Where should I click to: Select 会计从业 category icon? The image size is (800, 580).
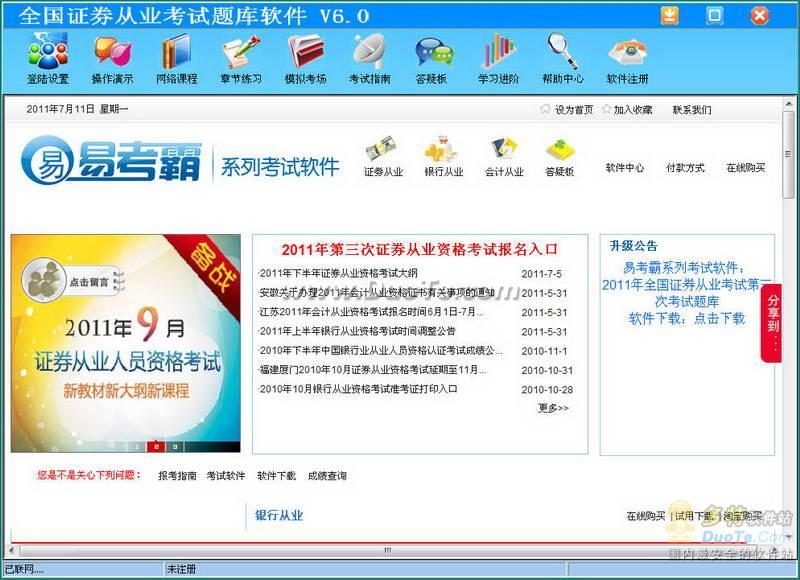coord(504,157)
